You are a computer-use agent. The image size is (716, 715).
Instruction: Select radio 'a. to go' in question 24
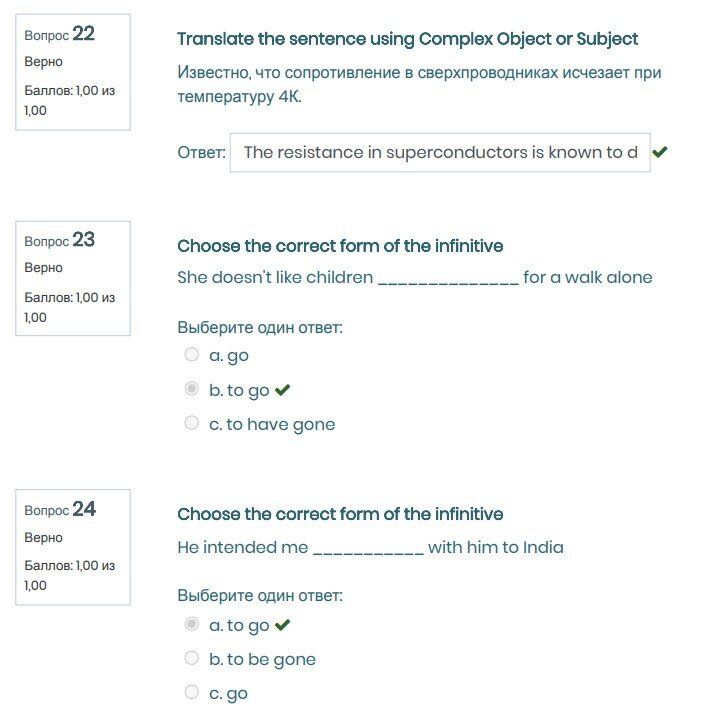[192, 625]
